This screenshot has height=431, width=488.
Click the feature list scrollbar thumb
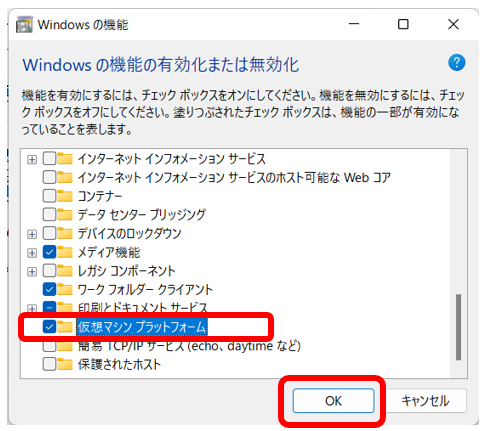point(459,327)
